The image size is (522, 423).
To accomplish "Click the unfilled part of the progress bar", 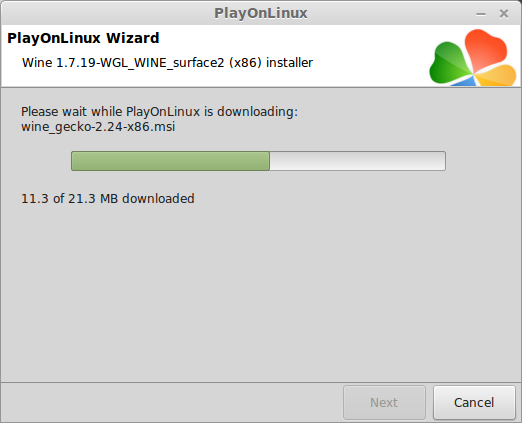I will (357, 161).
